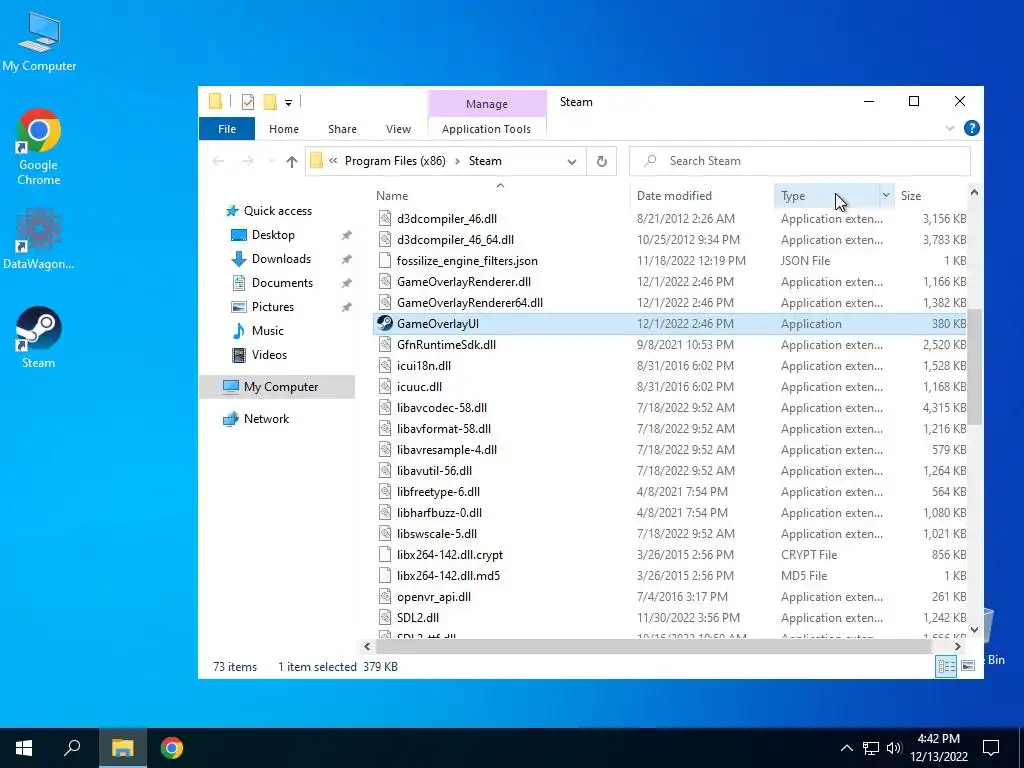Refresh the Steam folder view
Viewport: 1024px width, 768px height.
pos(601,161)
